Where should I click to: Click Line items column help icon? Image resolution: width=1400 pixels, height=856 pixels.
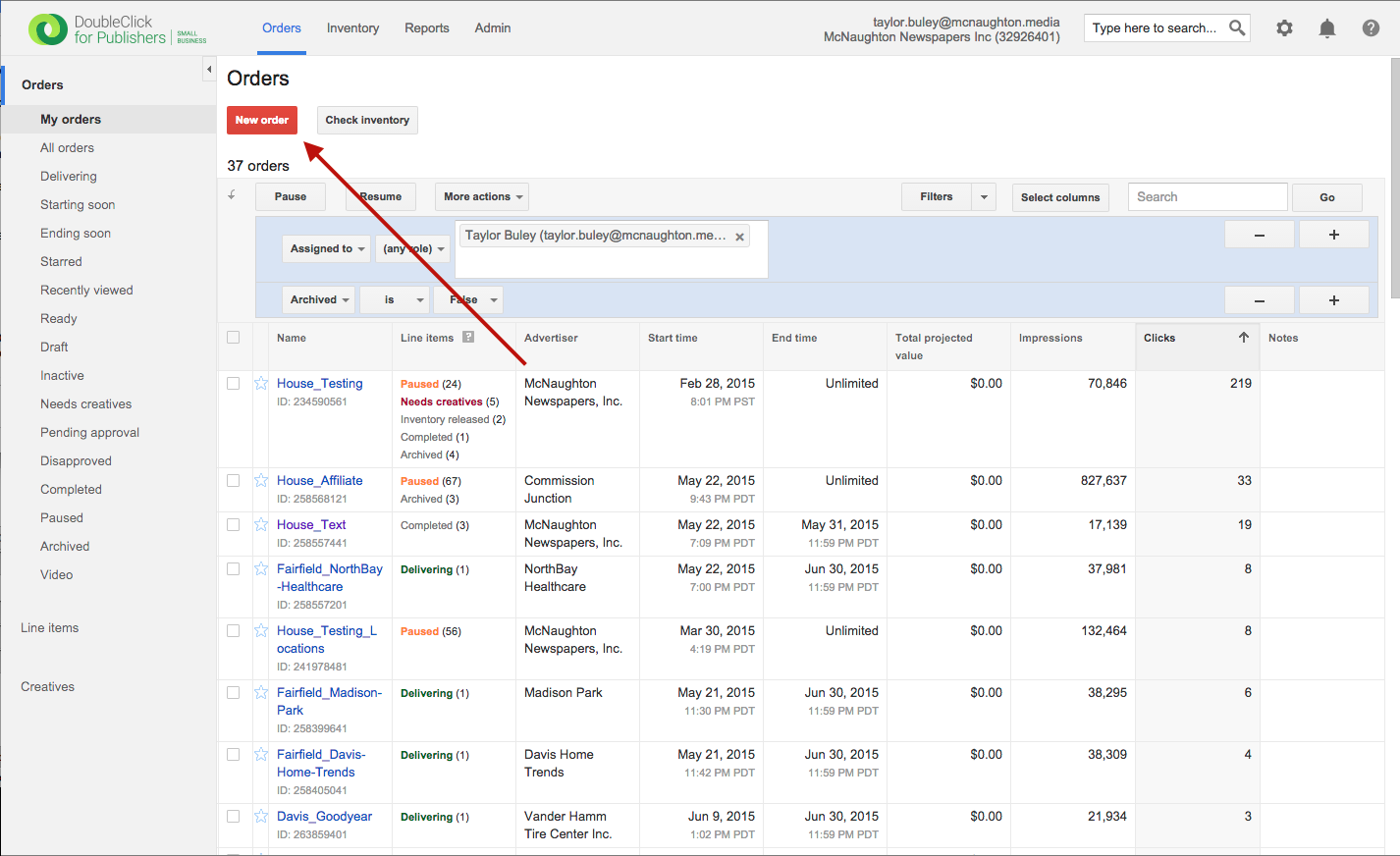(x=468, y=338)
